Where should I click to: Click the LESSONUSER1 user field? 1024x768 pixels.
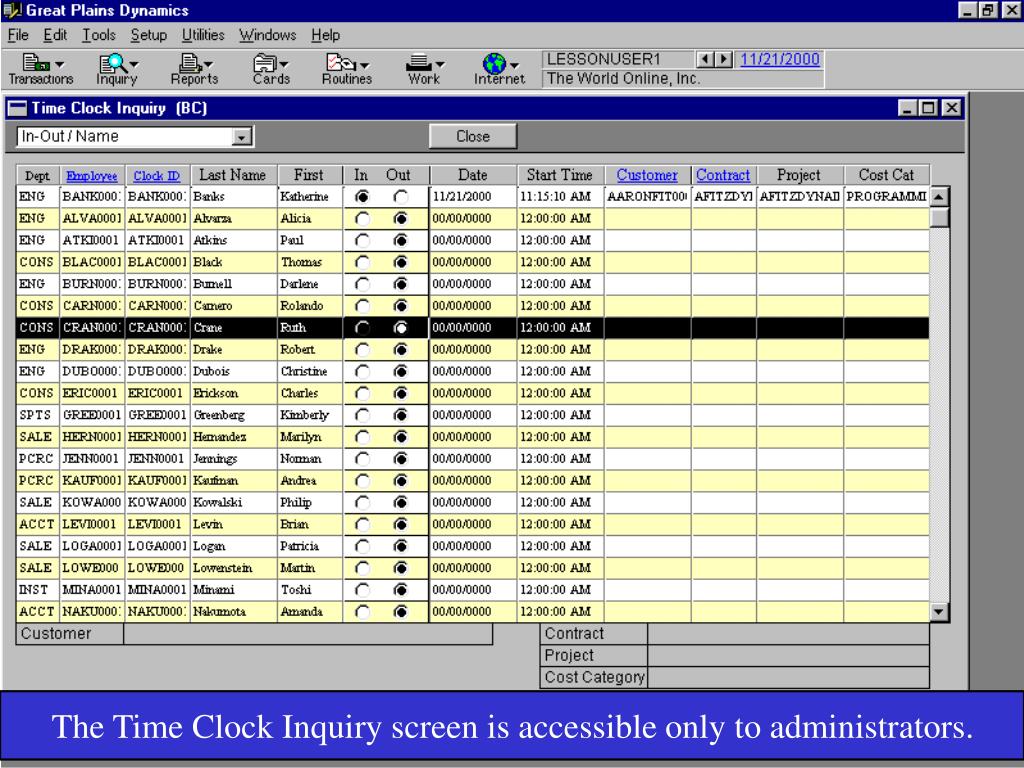[617, 59]
